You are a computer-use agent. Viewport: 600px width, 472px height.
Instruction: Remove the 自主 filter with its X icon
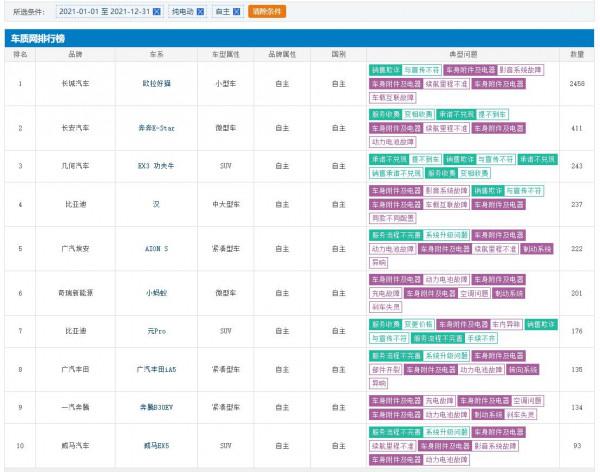click(238, 11)
